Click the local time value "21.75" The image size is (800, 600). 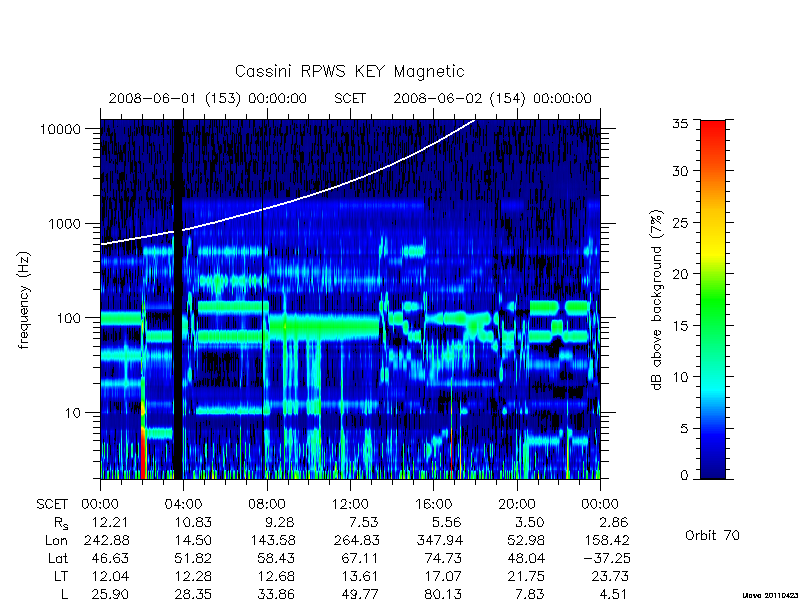tap(526, 577)
